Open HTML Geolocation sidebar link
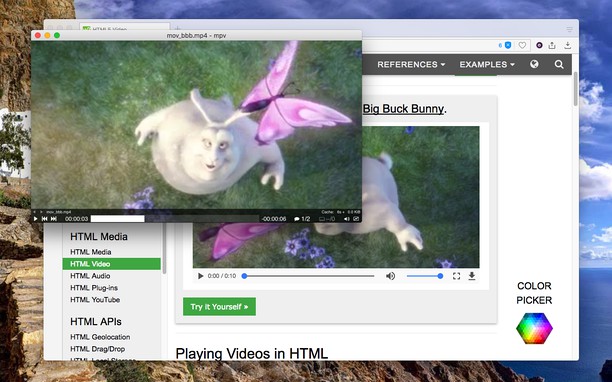 tap(100, 337)
